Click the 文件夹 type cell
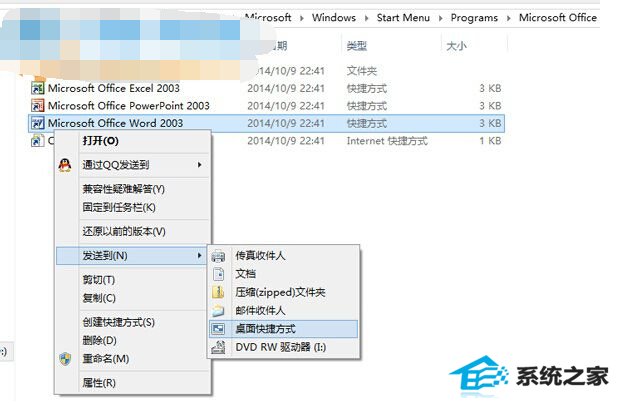The width and height of the screenshot is (617, 403). 362,71
